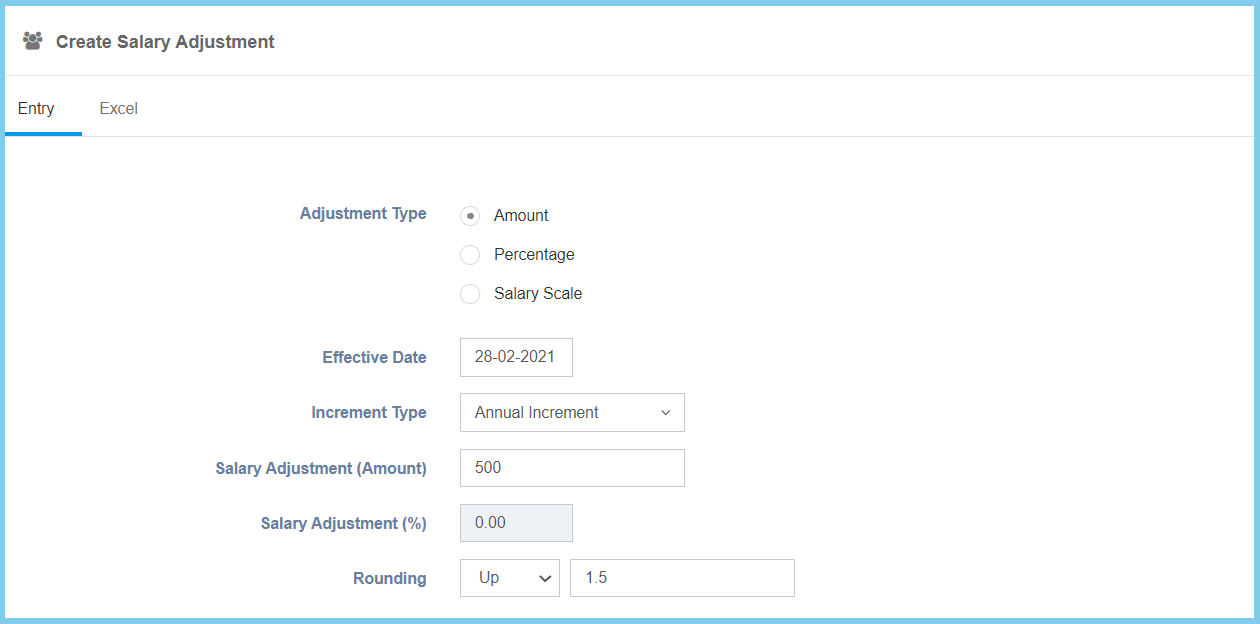Click the Salary Adjustment (%) field showing 0.00

point(516,523)
